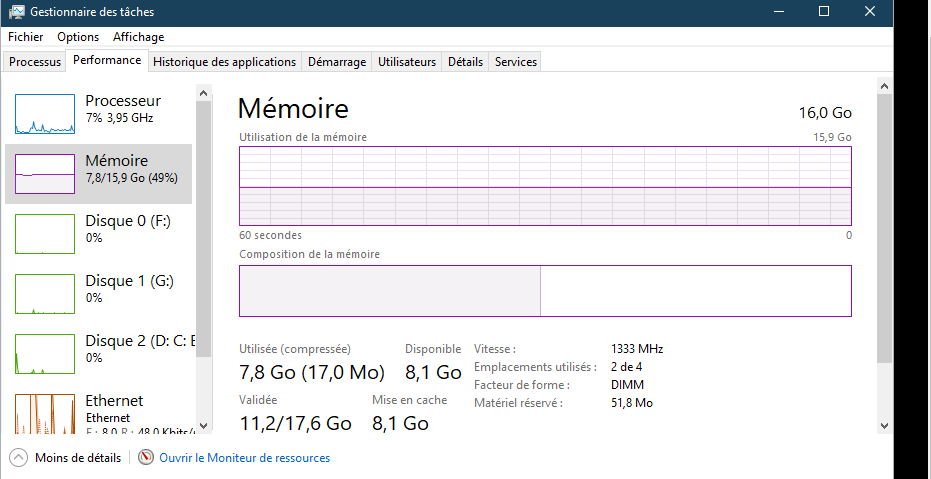Open the Affichage menu
Screen dimensions: 931x479
click(138, 37)
